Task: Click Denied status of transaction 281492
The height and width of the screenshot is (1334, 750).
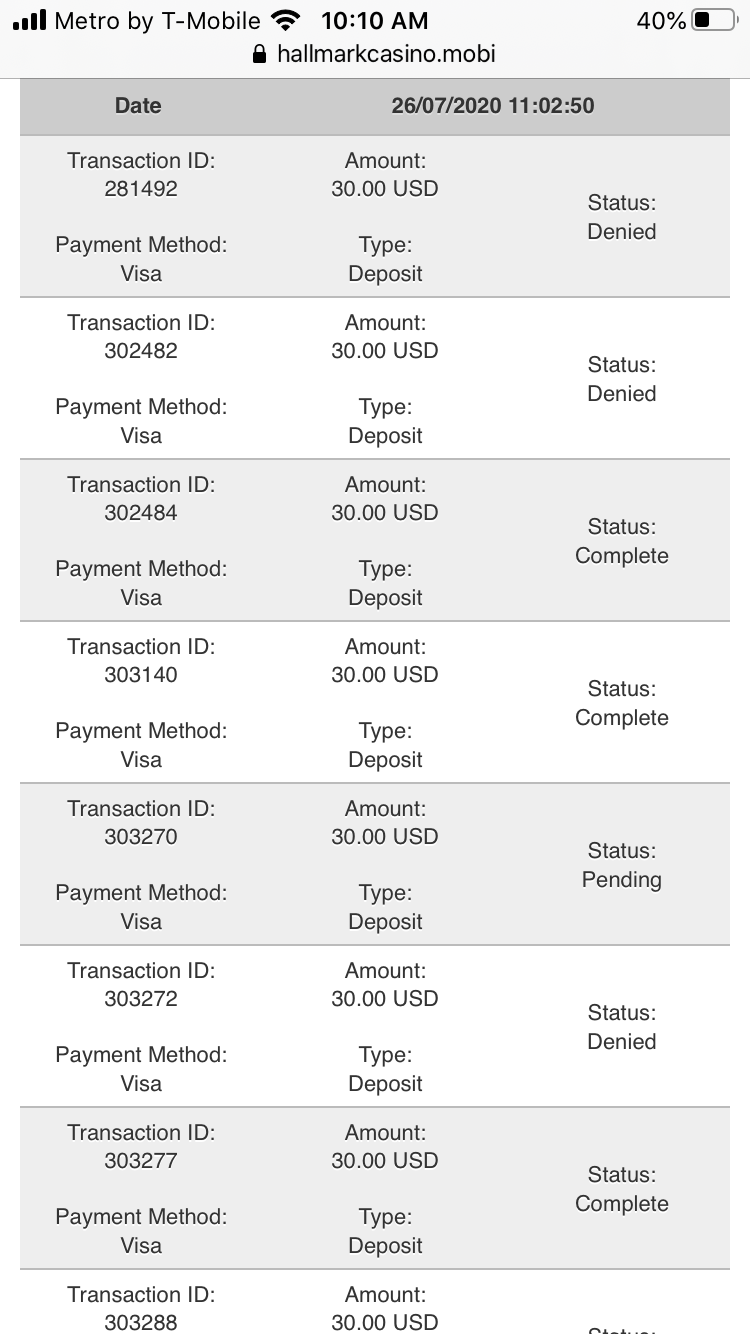Action: (x=622, y=232)
